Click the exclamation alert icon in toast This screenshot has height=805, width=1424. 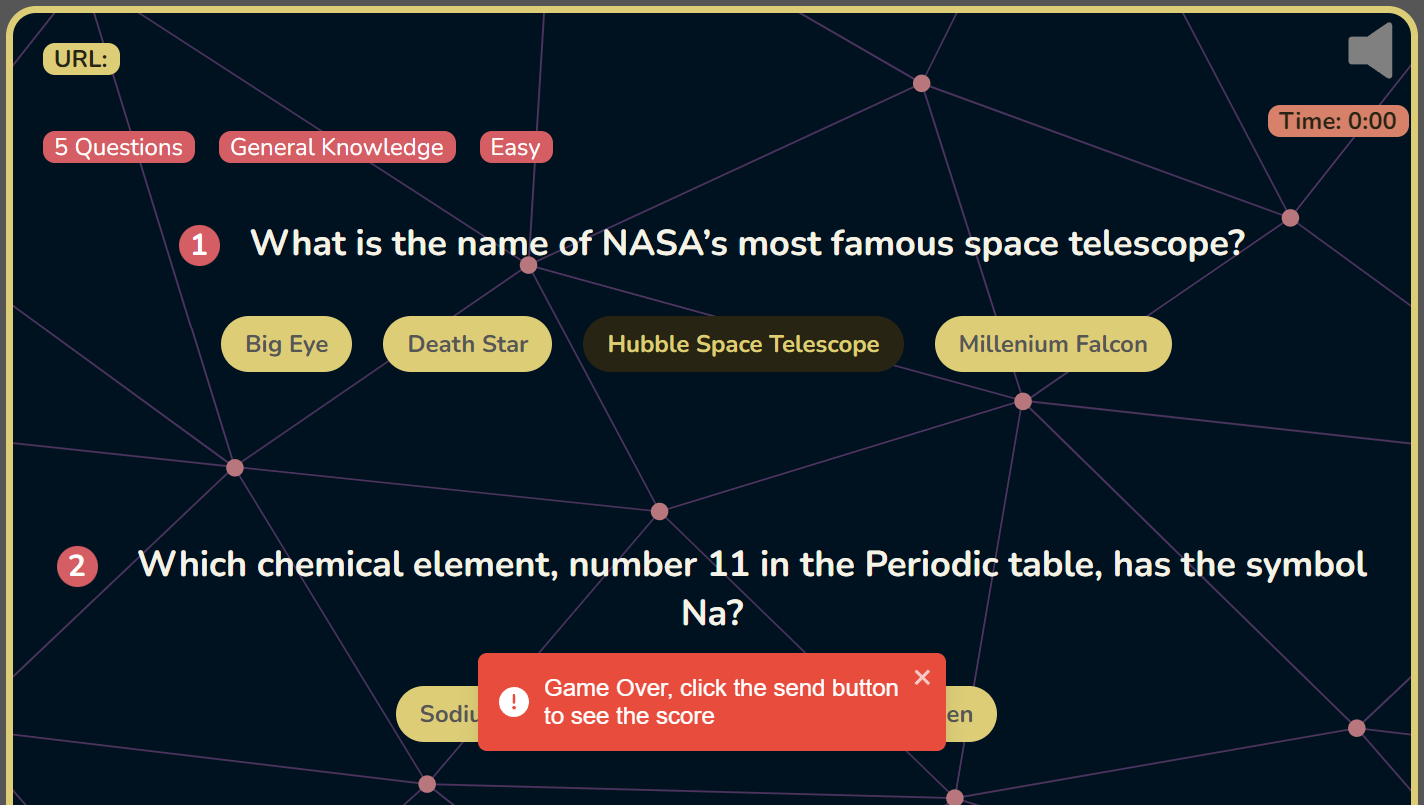(x=514, y=702)
